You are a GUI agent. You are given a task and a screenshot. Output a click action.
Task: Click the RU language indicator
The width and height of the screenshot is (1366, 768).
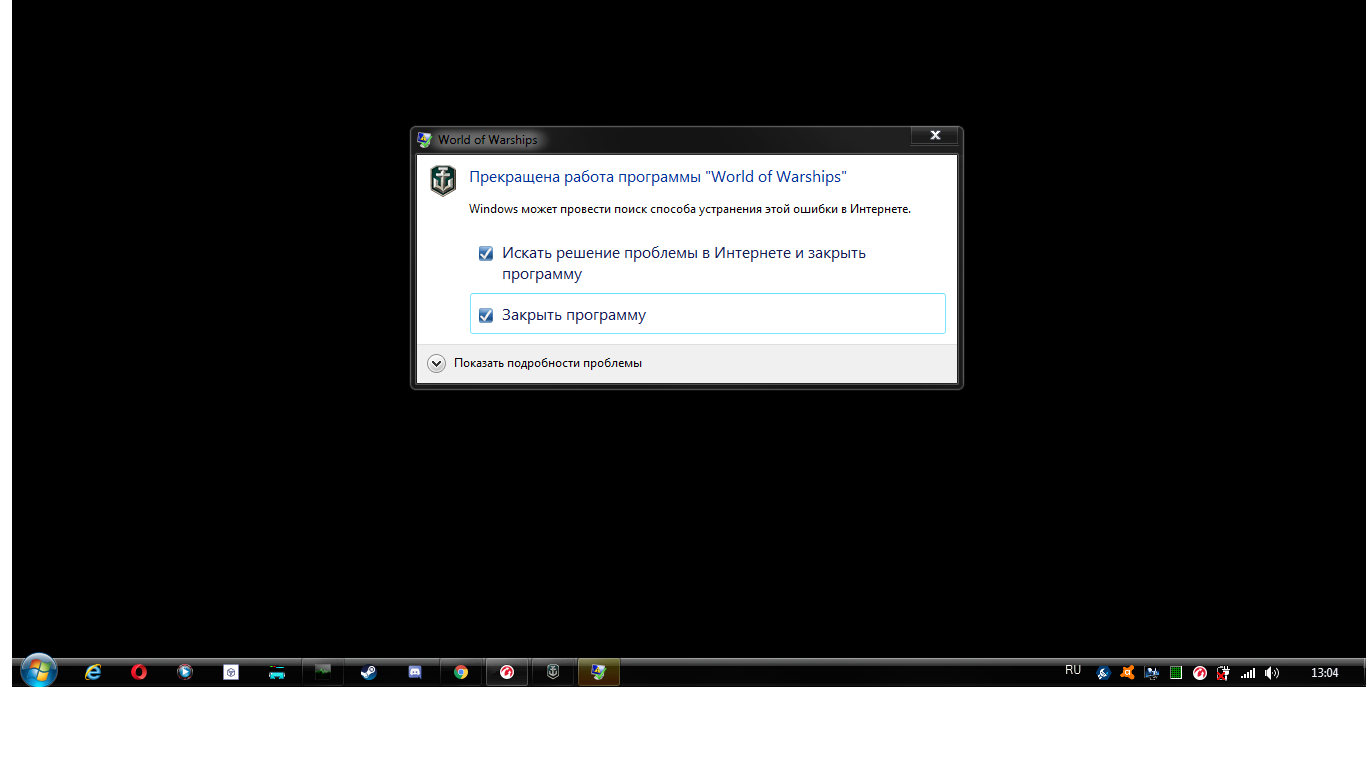click(1073, 670)
